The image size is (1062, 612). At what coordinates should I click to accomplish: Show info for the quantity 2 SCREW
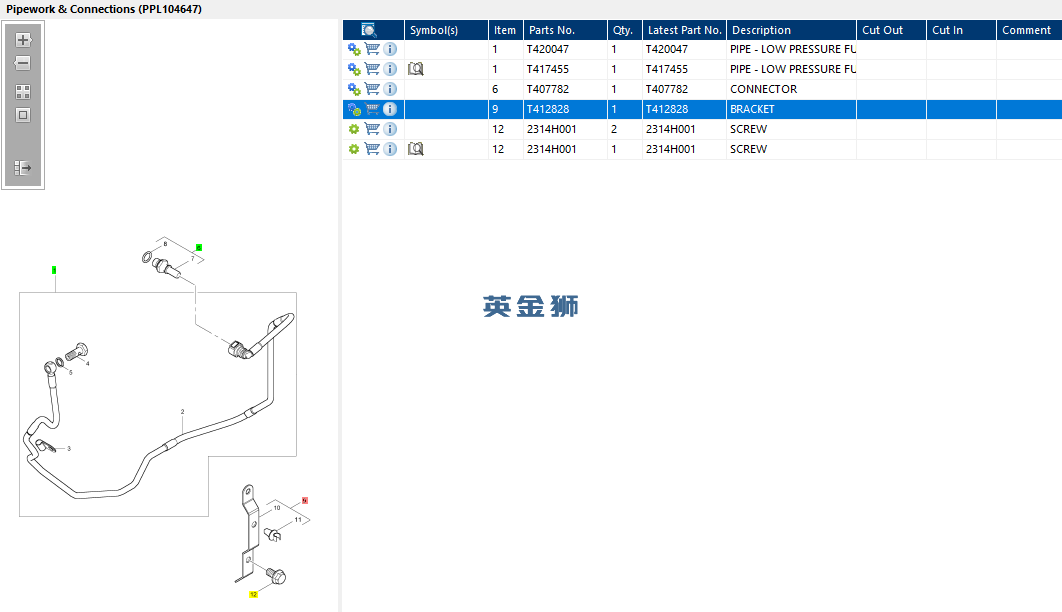(390, 129)
